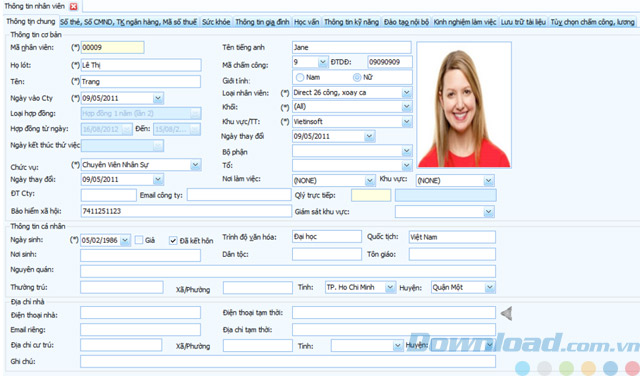This screenshot has width=640, height=376.
Task: Toggle the Đã kết hôn checkbox
Action: click(173, 240)
